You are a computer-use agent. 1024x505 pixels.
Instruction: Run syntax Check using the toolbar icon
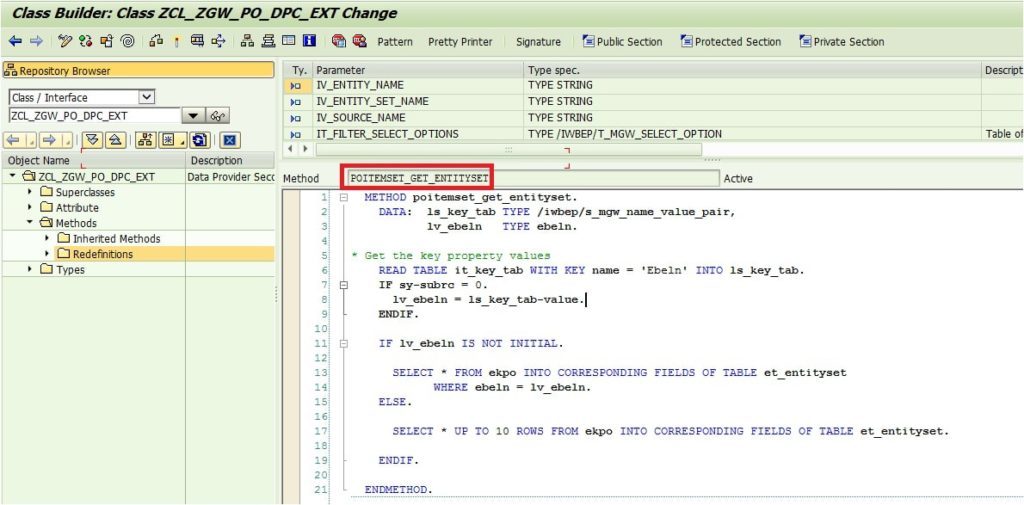click(156, 41)
